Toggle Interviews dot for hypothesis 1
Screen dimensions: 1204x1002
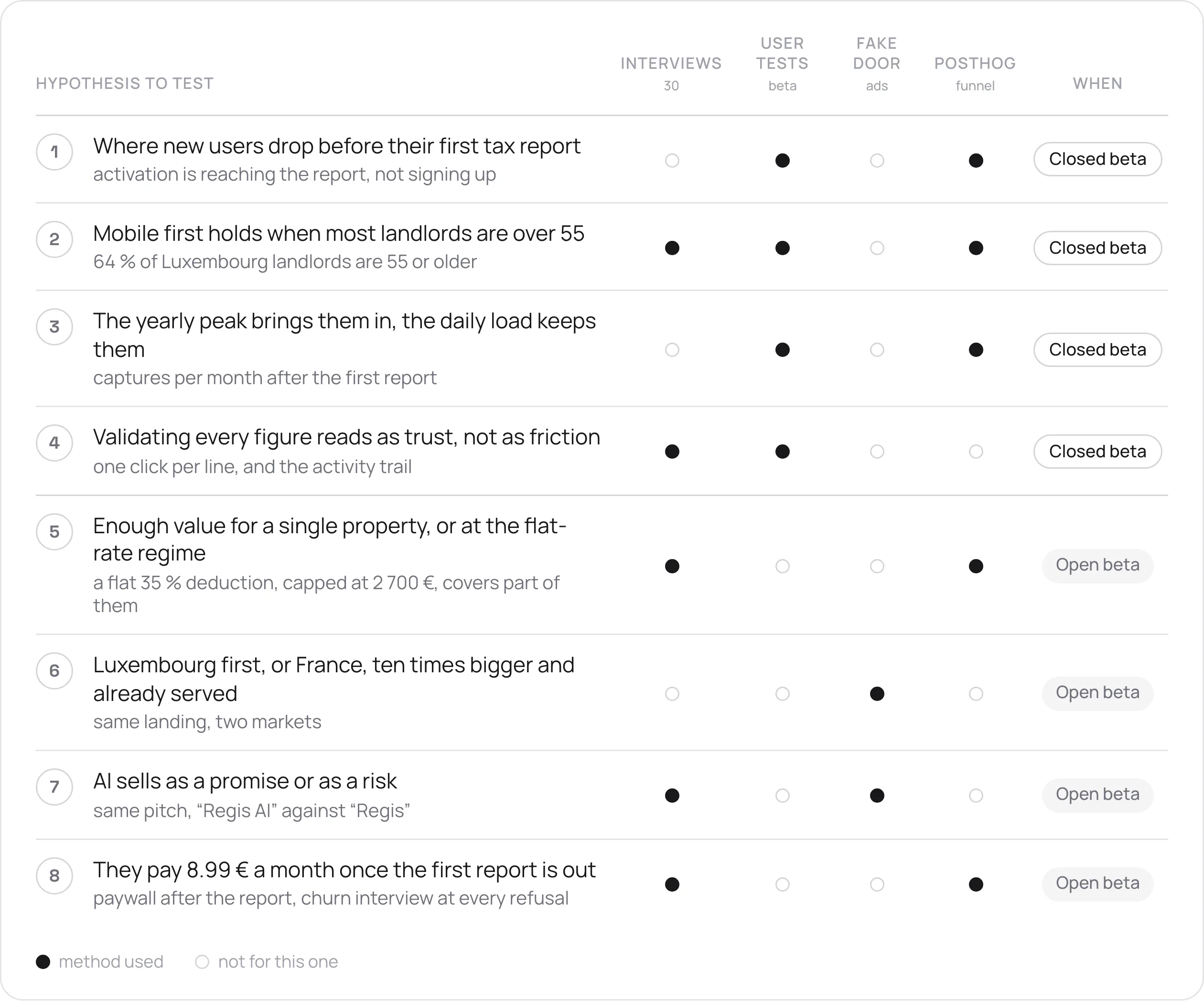(672, 161)
